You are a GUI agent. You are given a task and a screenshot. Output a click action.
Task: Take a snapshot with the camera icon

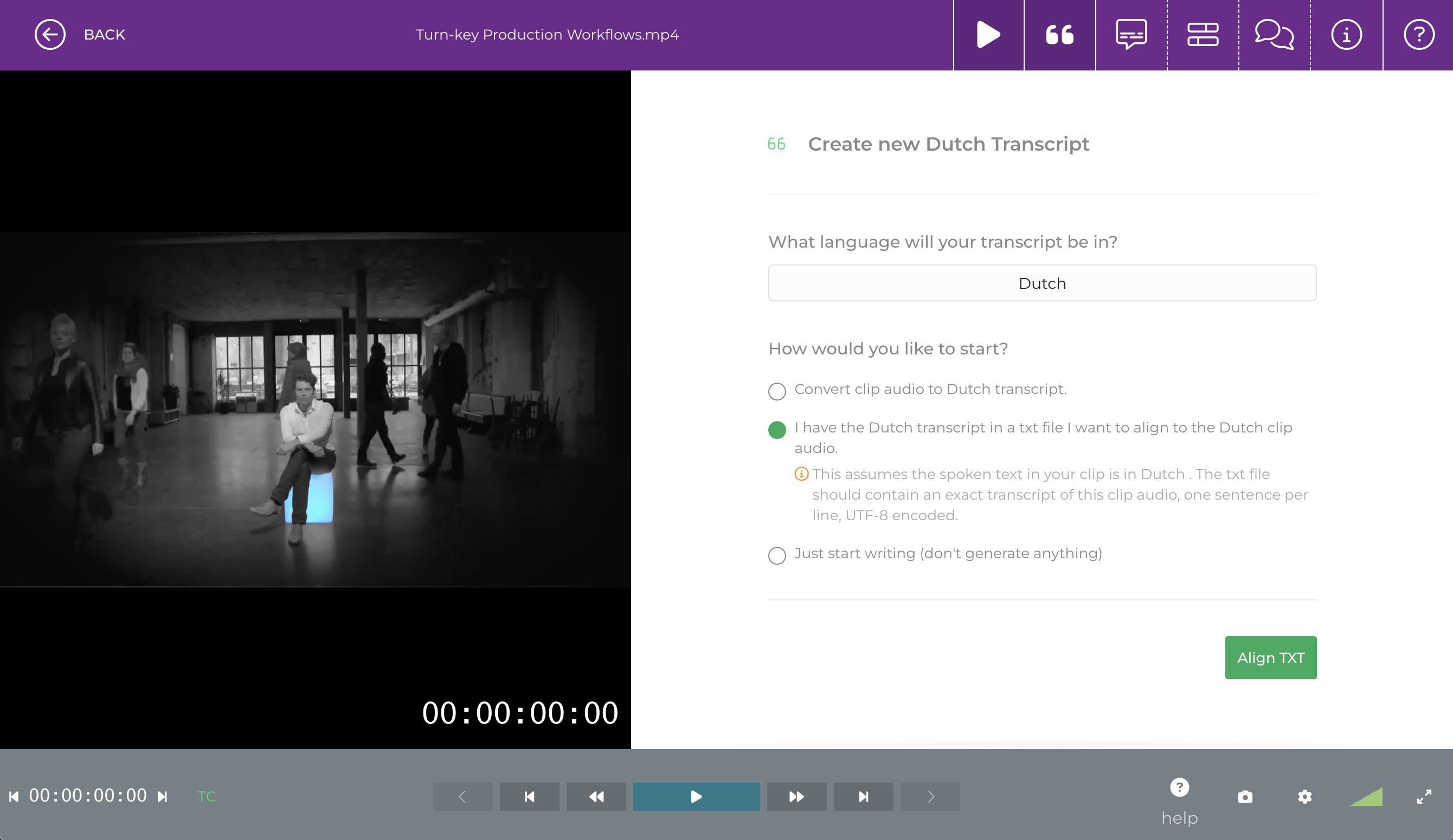1245,797
